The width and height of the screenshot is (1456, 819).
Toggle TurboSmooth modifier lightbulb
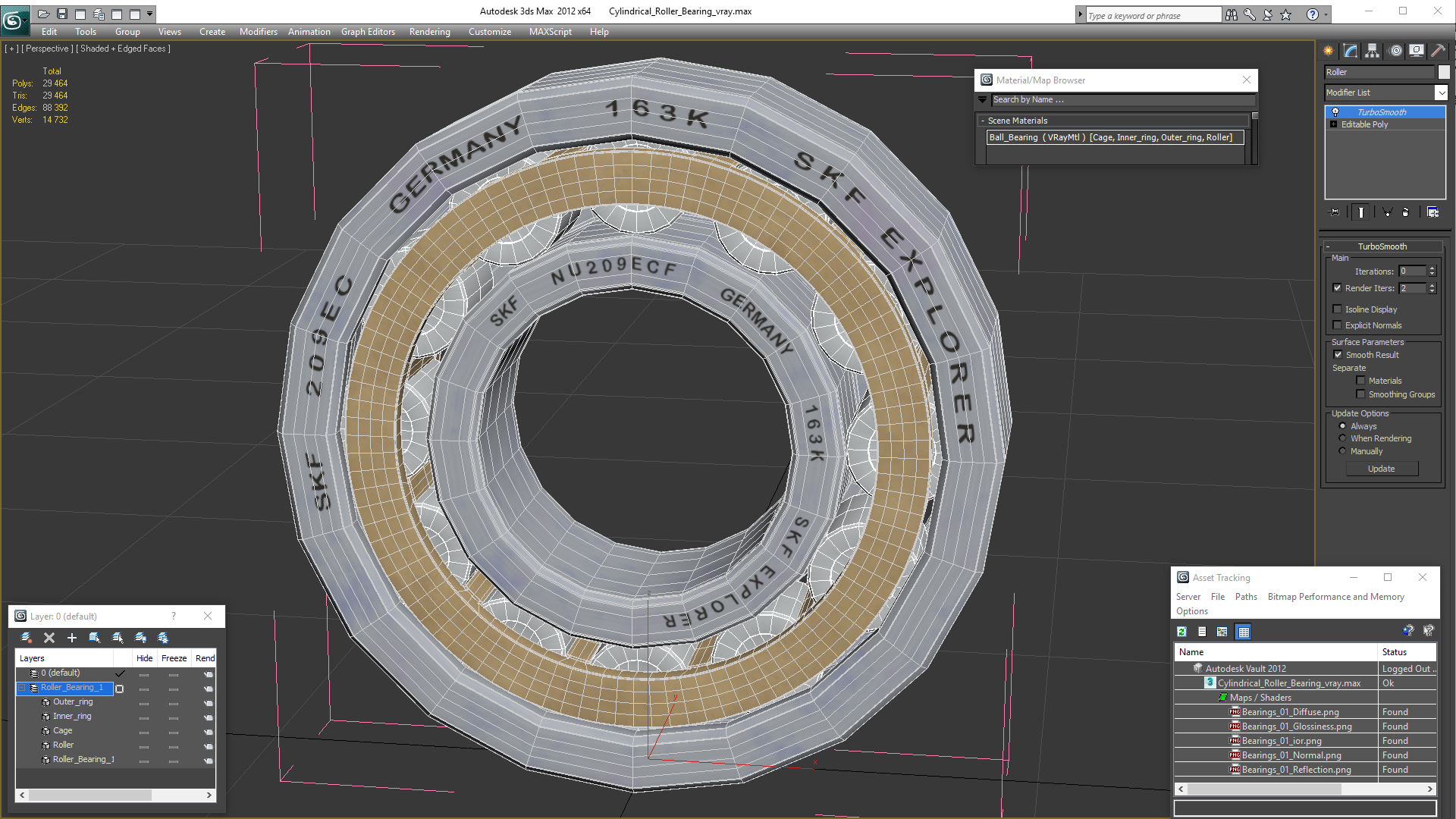1335,112
